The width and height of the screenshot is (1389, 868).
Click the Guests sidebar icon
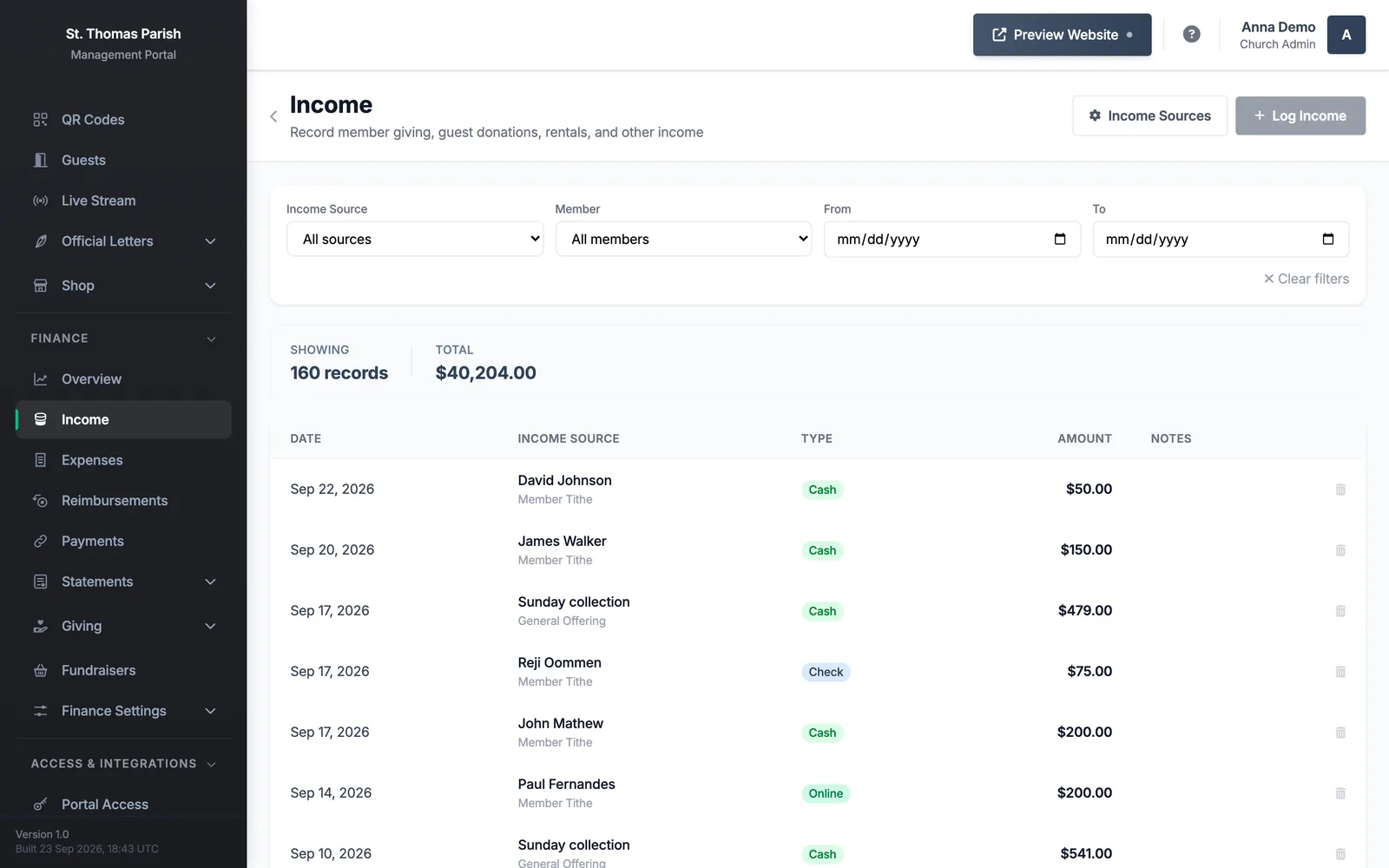tap(41, 160)
